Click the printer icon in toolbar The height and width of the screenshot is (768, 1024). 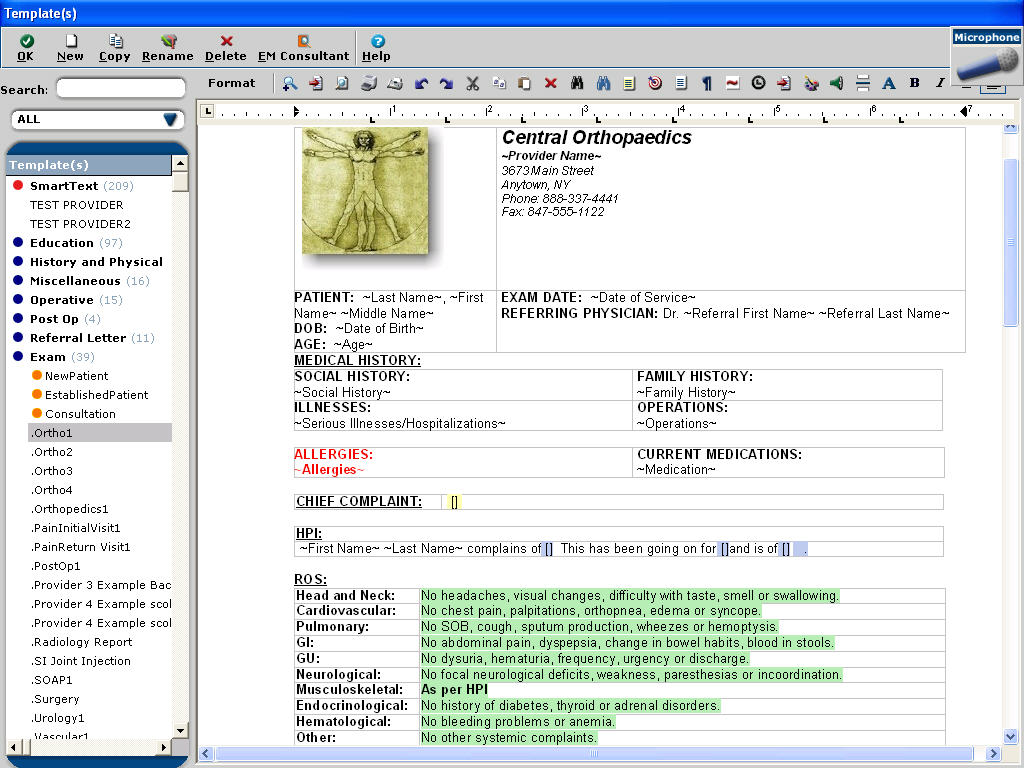pos(368,83)
